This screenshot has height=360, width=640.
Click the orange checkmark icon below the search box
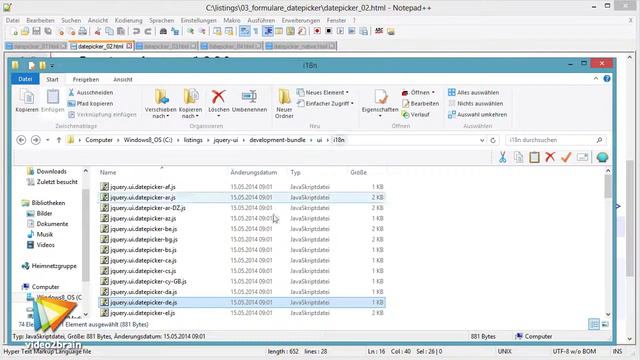click(566, 157)
